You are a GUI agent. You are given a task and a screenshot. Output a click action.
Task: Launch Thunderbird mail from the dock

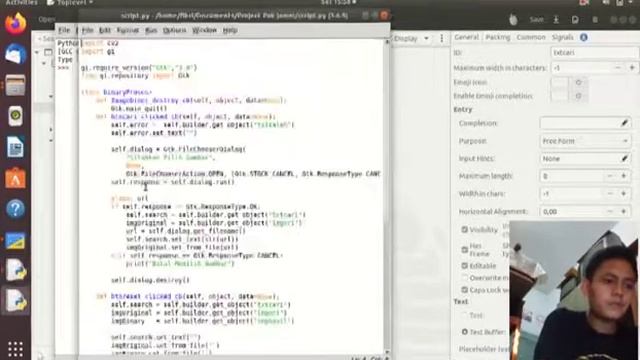pyautogui.click(x=15, y=54)
